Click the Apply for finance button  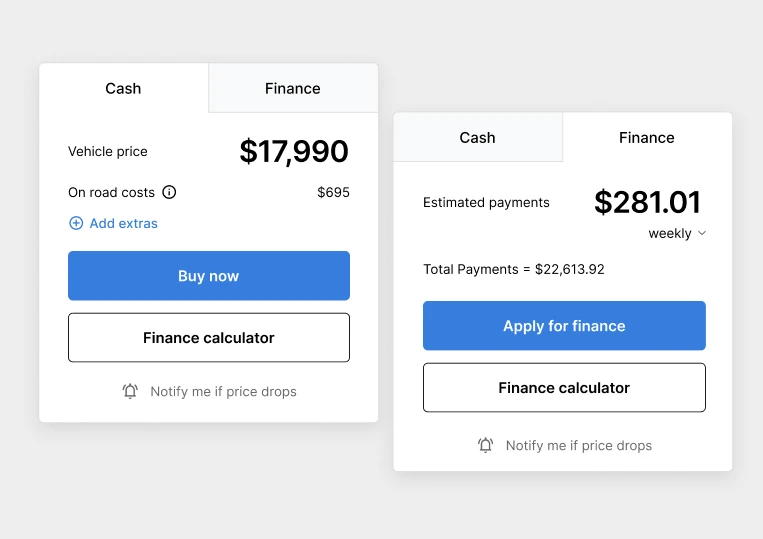pyautogui.click(x=564, y=326)
